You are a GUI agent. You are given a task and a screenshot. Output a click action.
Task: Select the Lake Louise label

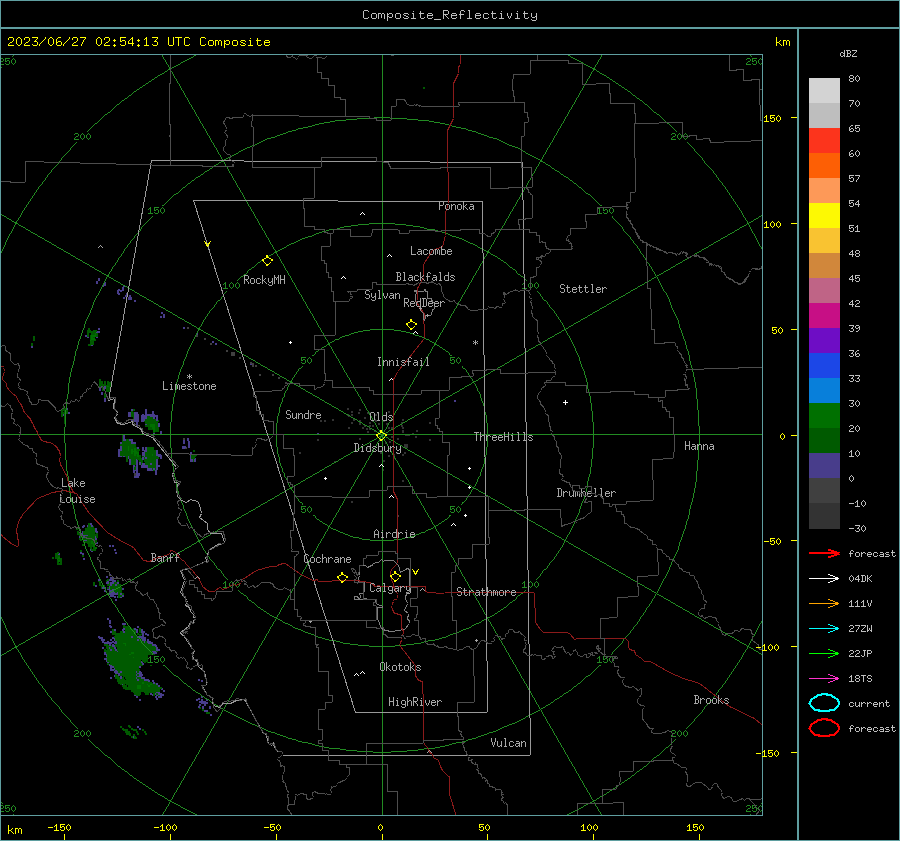click(x=77, y=491)
